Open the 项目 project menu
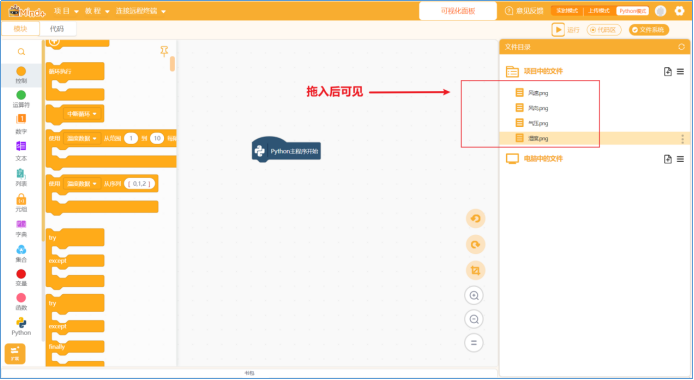Screen dimensions: 694x380 pos(66,11)
